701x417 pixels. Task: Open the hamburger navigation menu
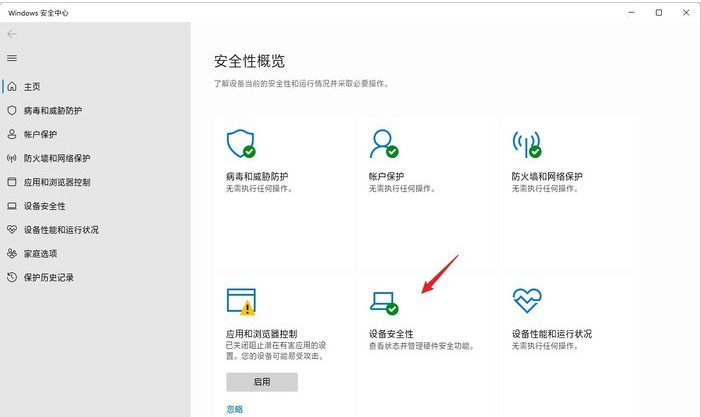pyautogui.click(x=12, y=58)
